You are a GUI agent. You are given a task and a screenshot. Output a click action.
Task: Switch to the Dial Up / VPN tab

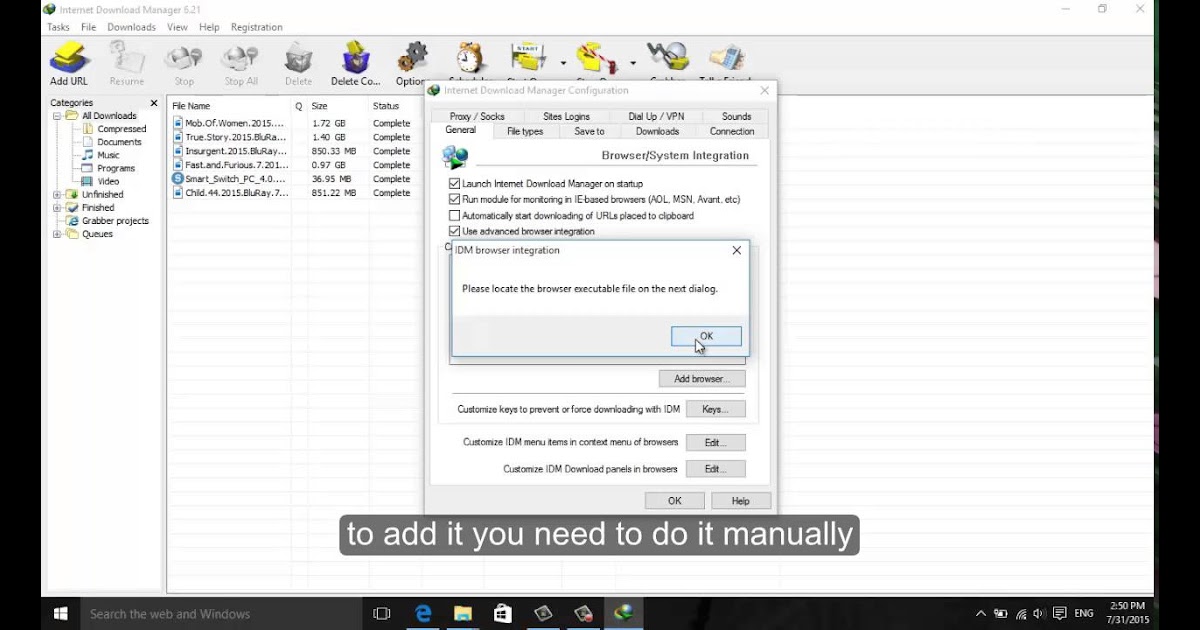tap(656, 117)
